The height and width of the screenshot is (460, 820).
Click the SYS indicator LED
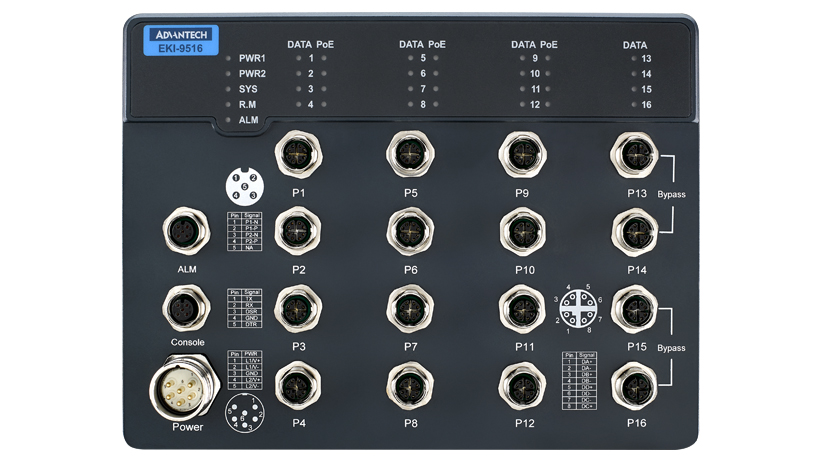tap(228, 89)
